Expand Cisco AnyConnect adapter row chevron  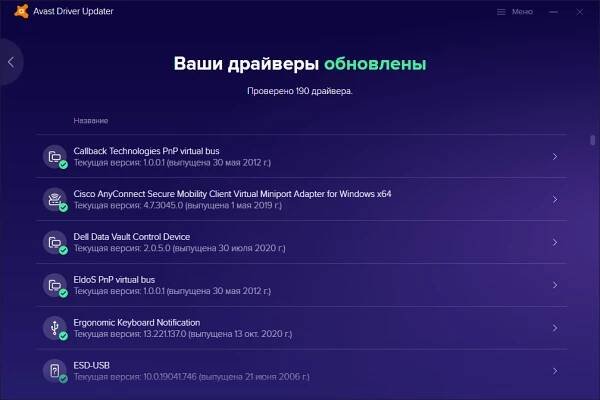pyautogui.click(x=555, y=200)
